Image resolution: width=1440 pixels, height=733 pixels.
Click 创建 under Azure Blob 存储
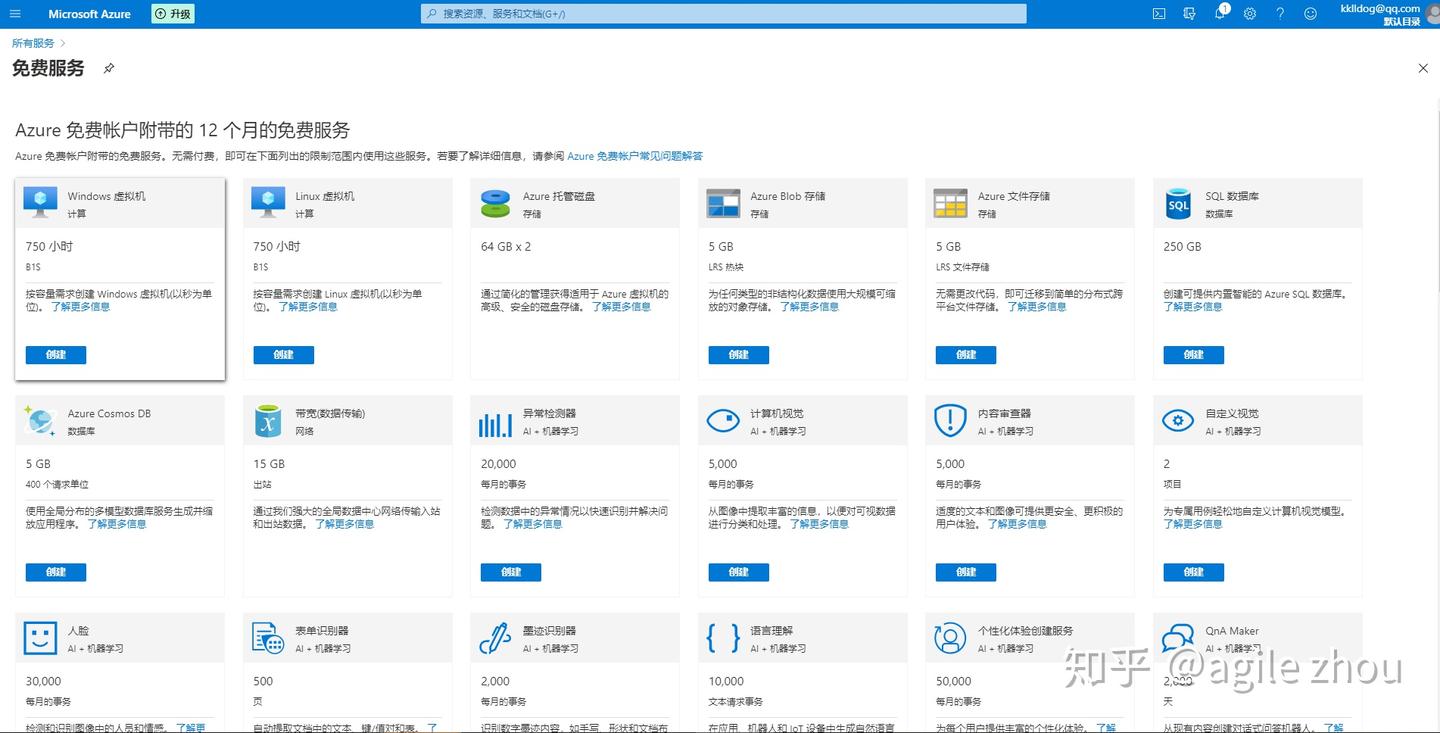pyautogui.click(x=738, y=355)
